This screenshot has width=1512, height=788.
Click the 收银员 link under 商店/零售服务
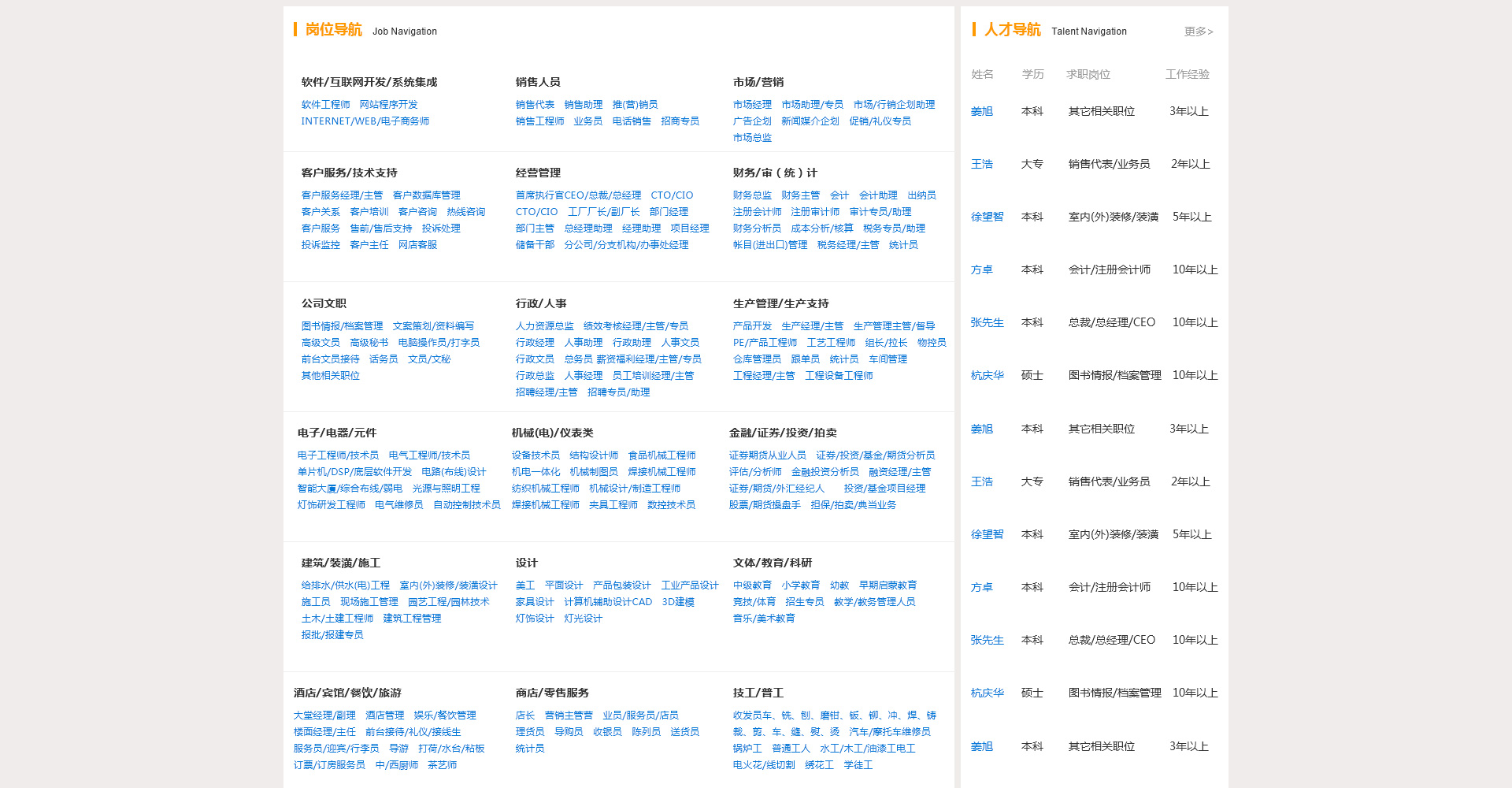(x=607, y=732)
